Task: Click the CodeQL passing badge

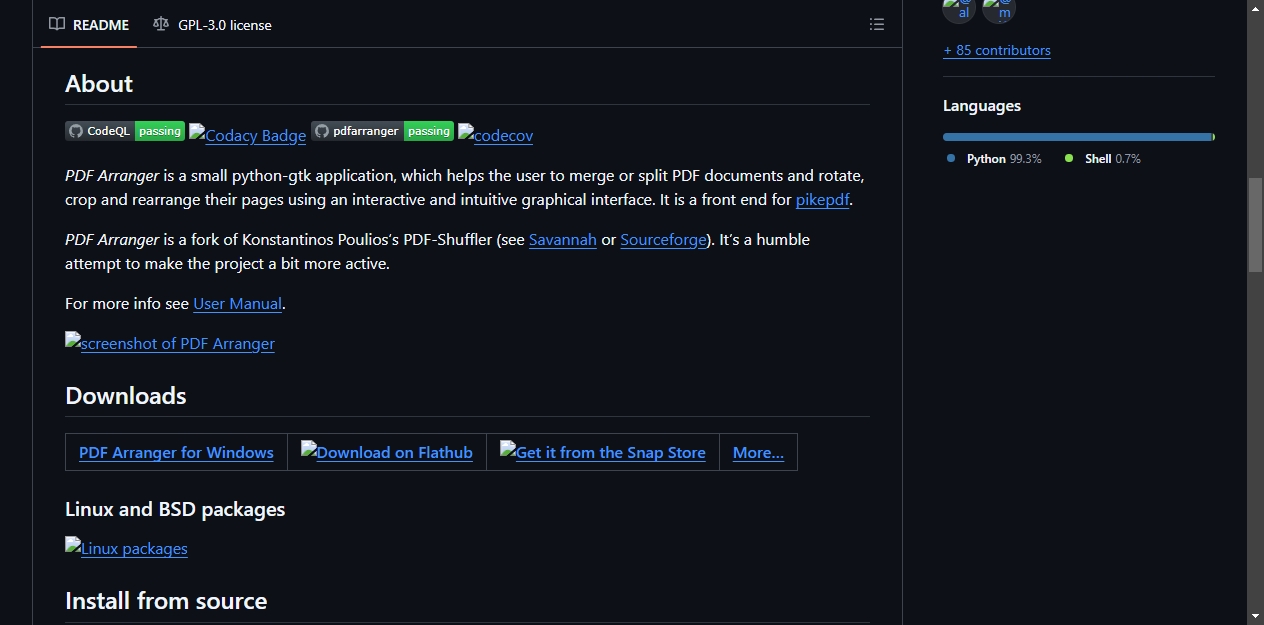Action: tap(125, 131)
